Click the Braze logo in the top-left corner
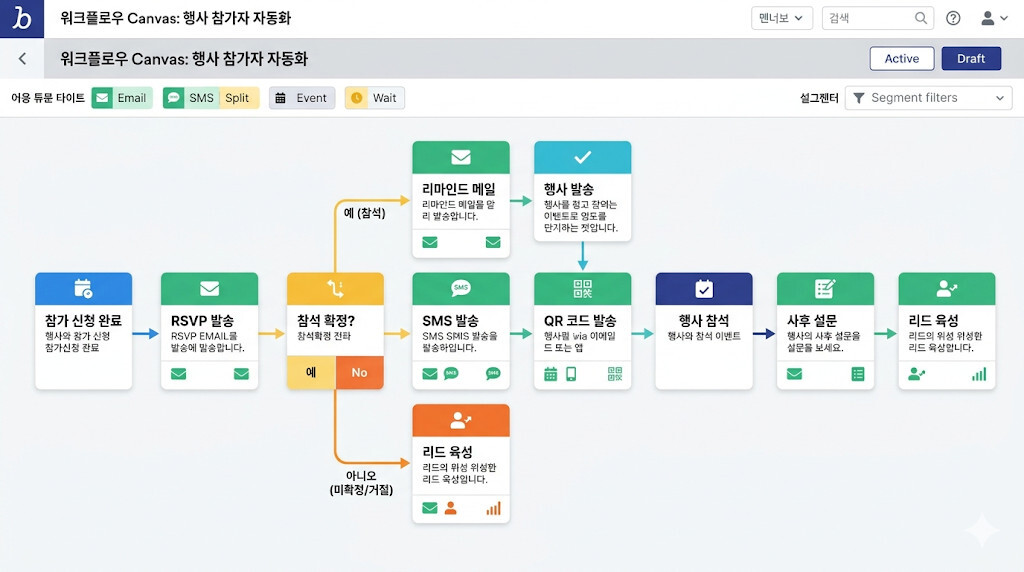This screenshot has height=572, width=1024. 22,18
